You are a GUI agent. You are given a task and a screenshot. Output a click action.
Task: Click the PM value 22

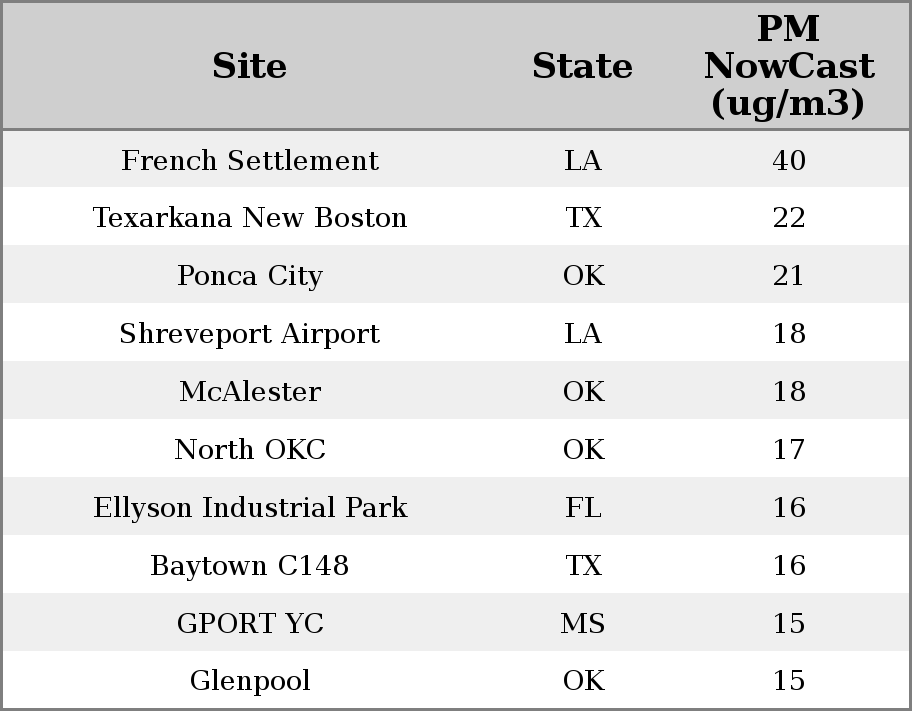coord(788,218)
